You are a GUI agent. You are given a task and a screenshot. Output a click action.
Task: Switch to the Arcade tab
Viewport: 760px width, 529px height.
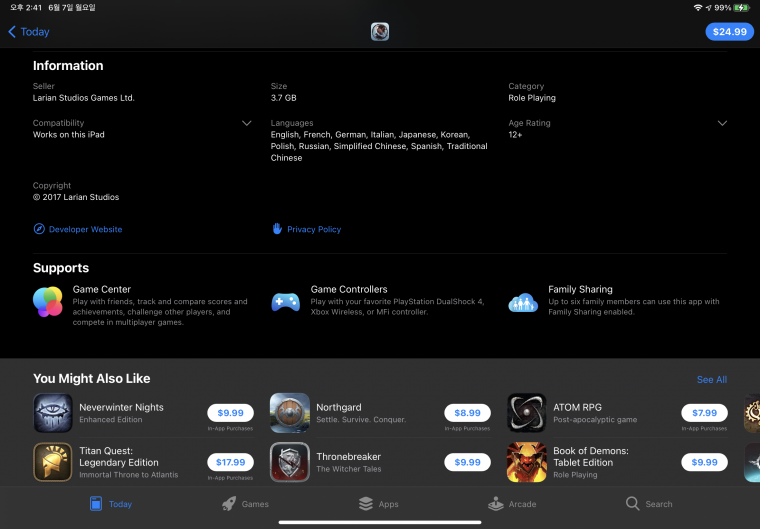[x=512, y=504]
